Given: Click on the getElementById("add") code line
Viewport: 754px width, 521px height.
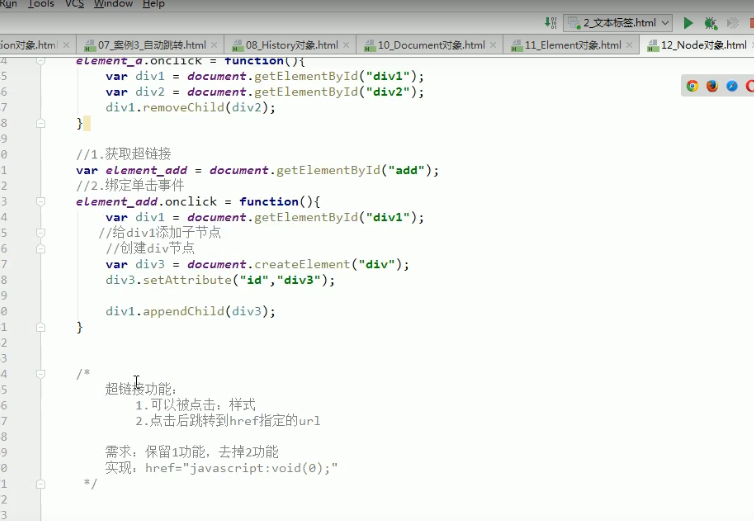Looking at the screenshot, I should pyautogui.click(x=257, y=170).
